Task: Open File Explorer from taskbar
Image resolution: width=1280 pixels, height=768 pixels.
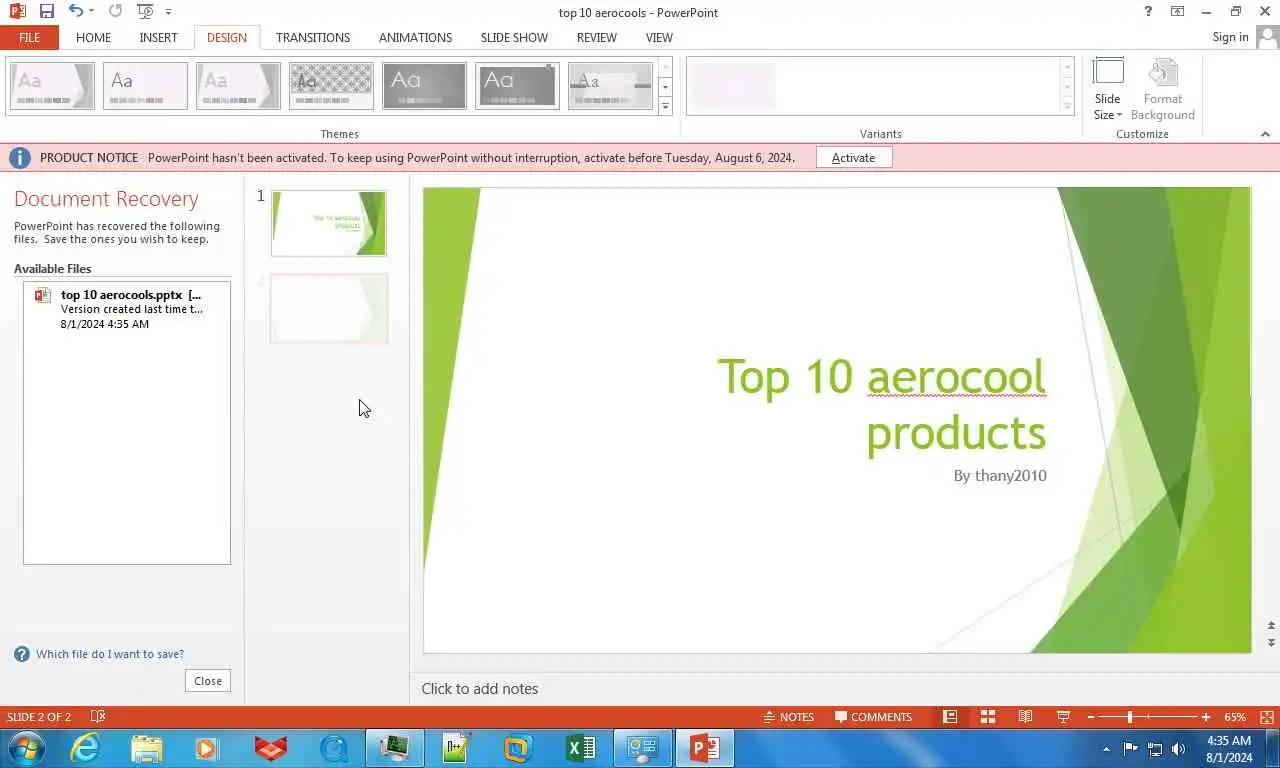Action: [x=146, y=748]
